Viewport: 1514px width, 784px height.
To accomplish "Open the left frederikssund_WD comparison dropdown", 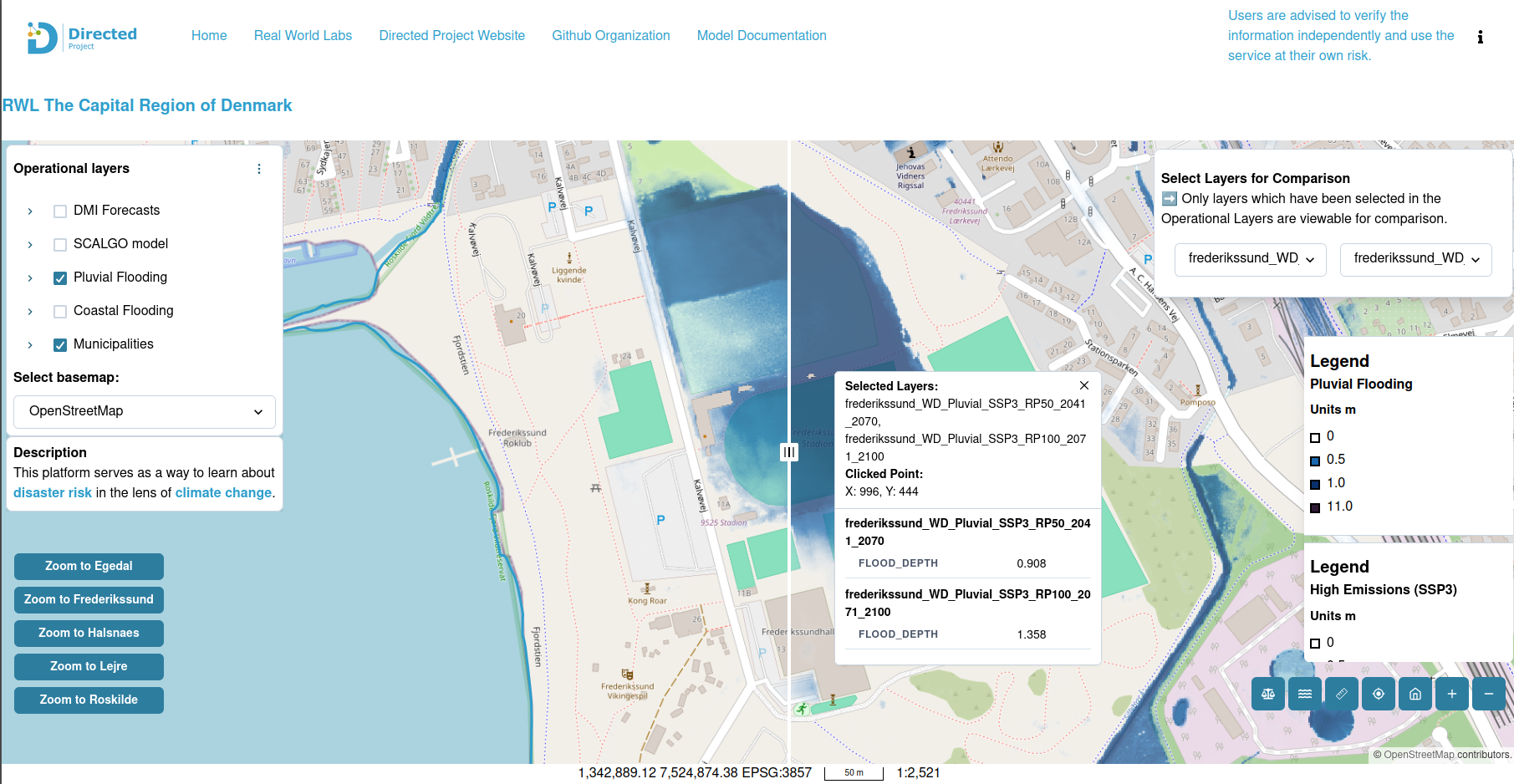I will click(x=1250, y=259).
